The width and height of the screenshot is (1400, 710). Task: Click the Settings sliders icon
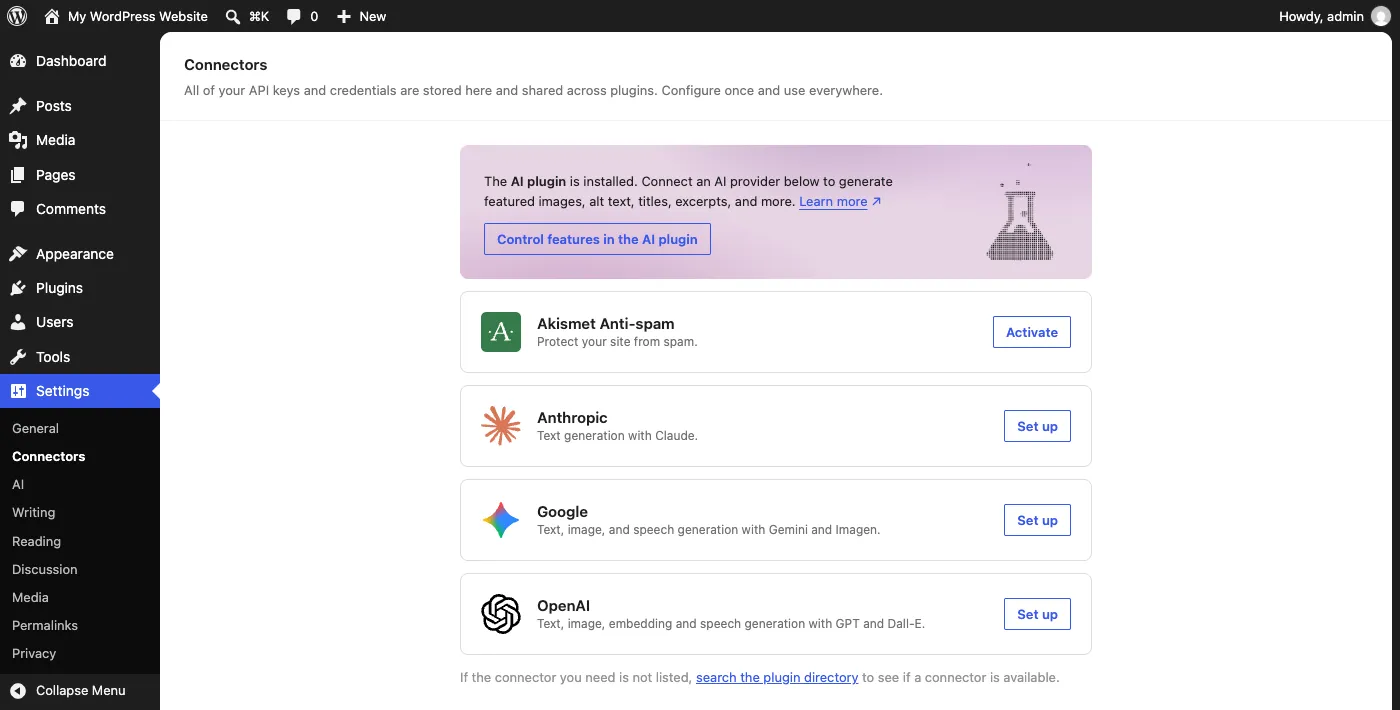18,391
